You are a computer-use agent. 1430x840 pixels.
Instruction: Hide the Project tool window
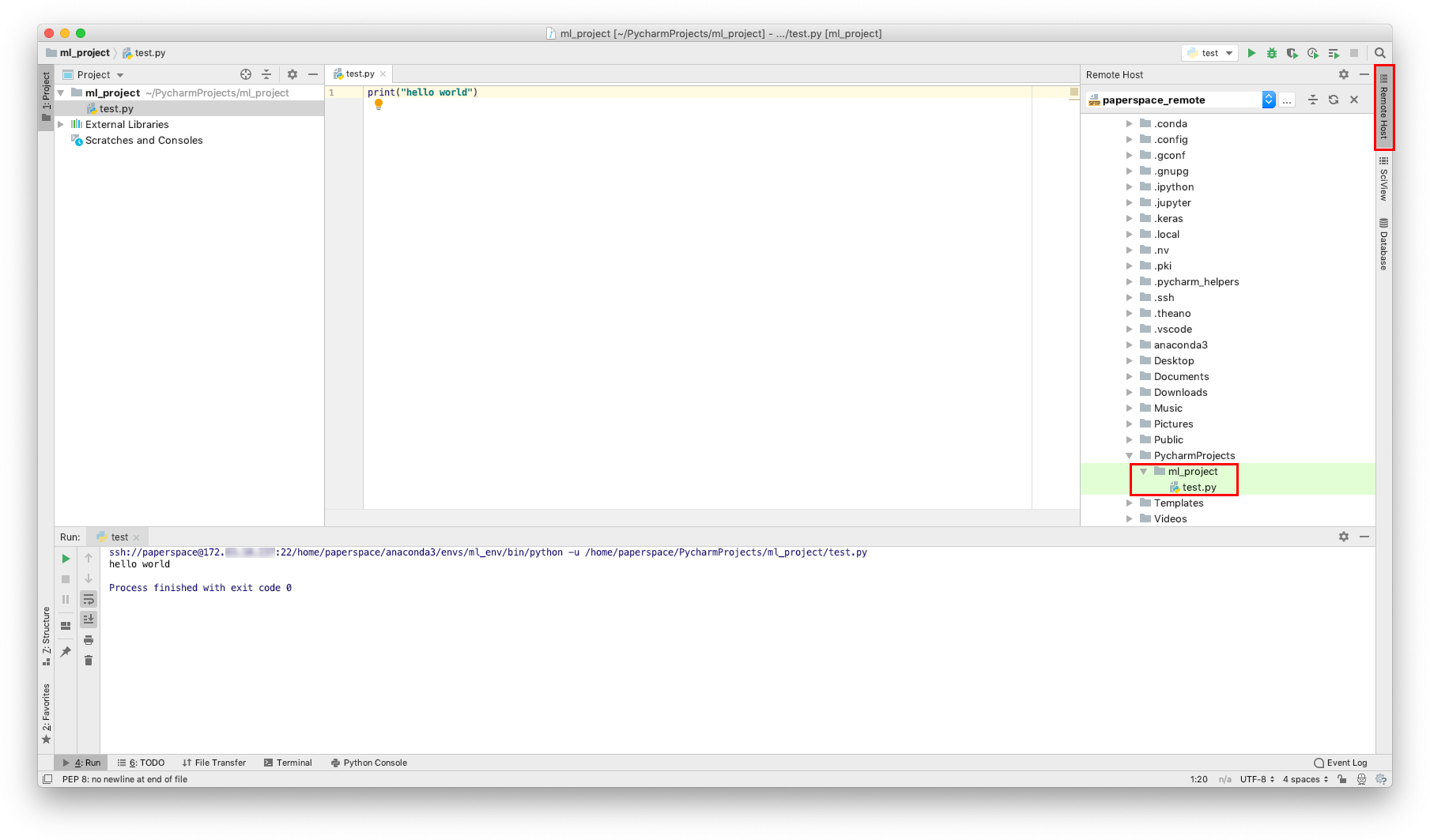click(x=313, y=74)
